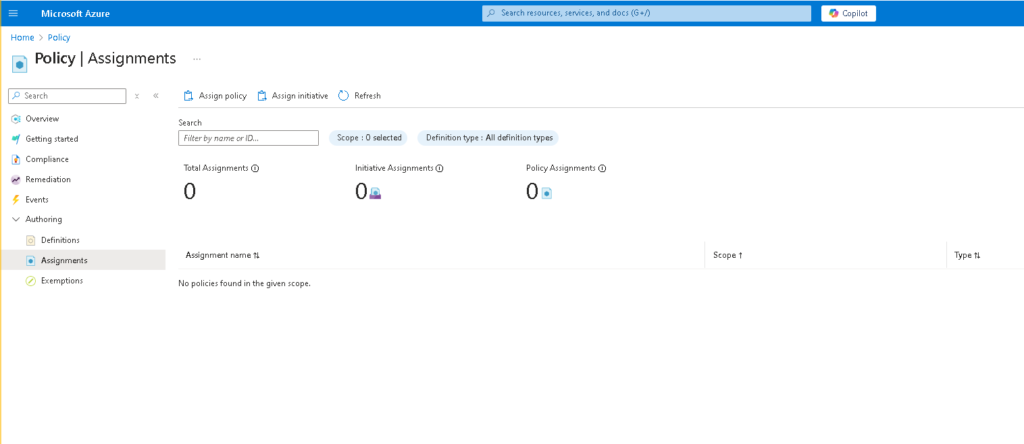Click the Microsoft Azure title in the header
The image size is (1024, 444).
tap(75, 13)
